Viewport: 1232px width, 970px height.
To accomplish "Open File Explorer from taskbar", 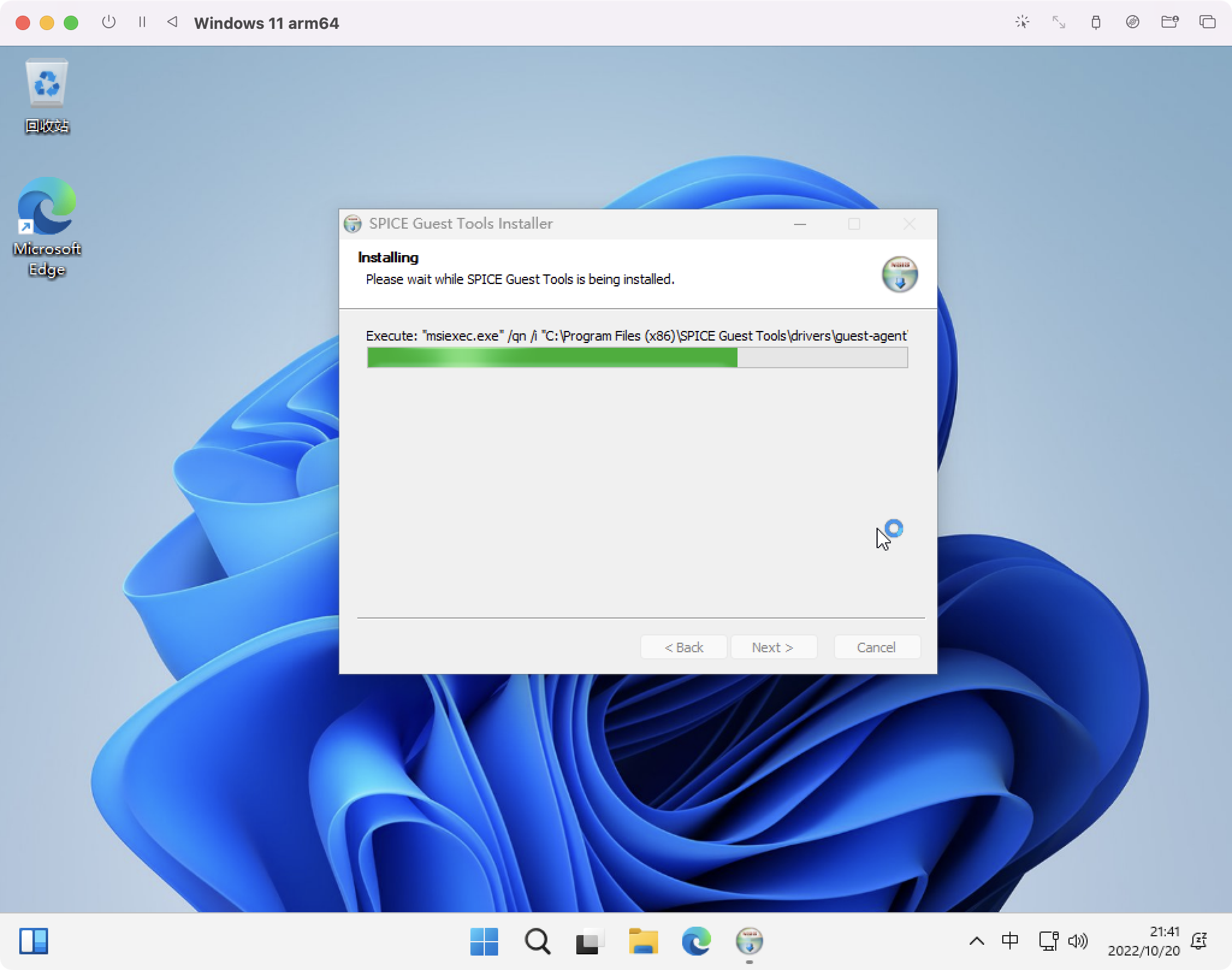I will pos(643,941).
